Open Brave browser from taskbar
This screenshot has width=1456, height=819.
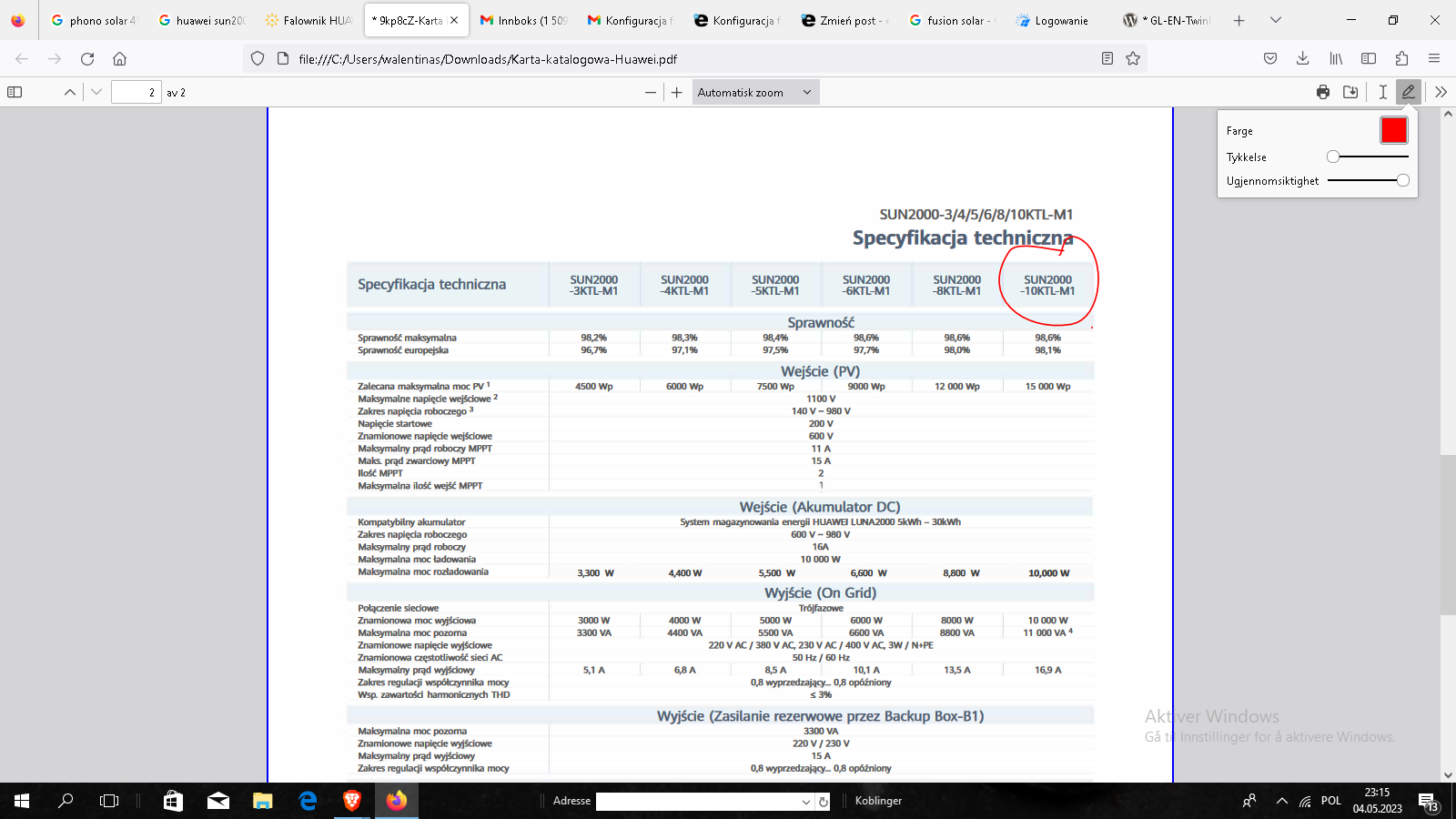352,801
